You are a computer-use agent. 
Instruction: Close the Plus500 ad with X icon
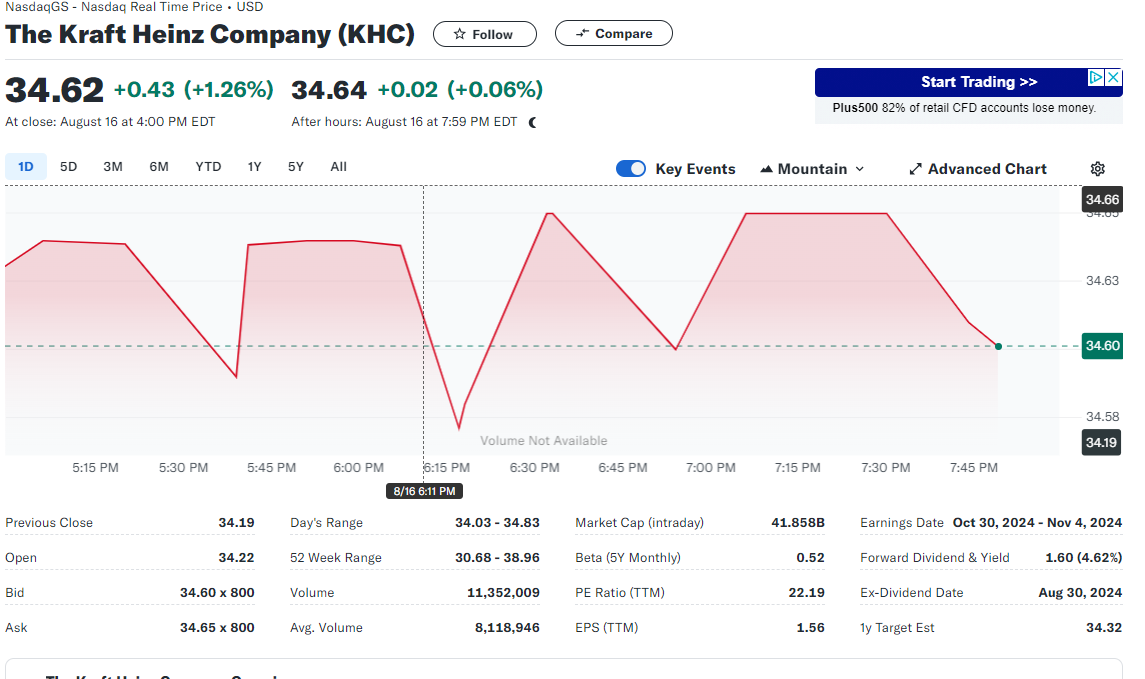pos(1114,77)
